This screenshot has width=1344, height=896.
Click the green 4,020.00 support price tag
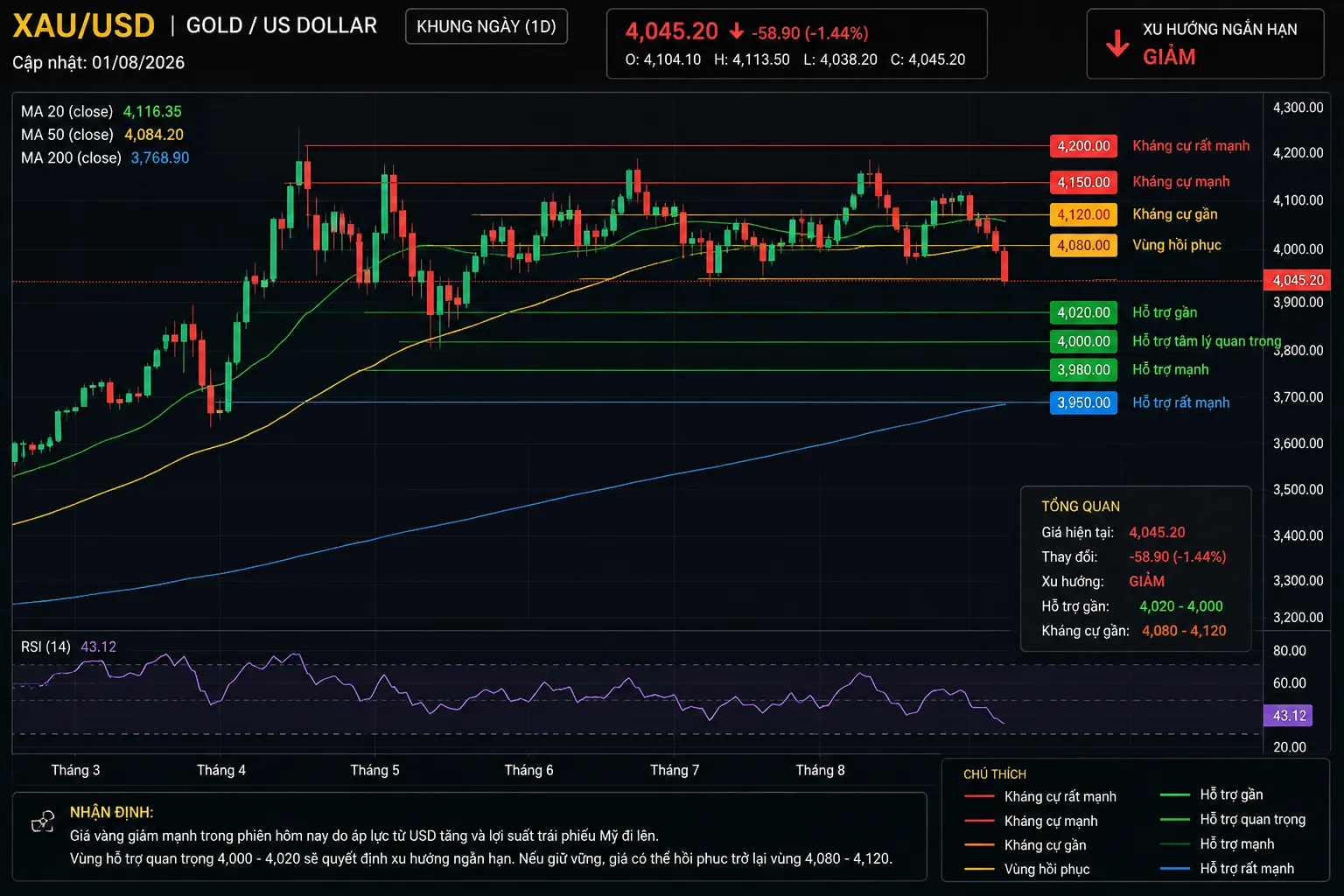(x=1083, y=312)
